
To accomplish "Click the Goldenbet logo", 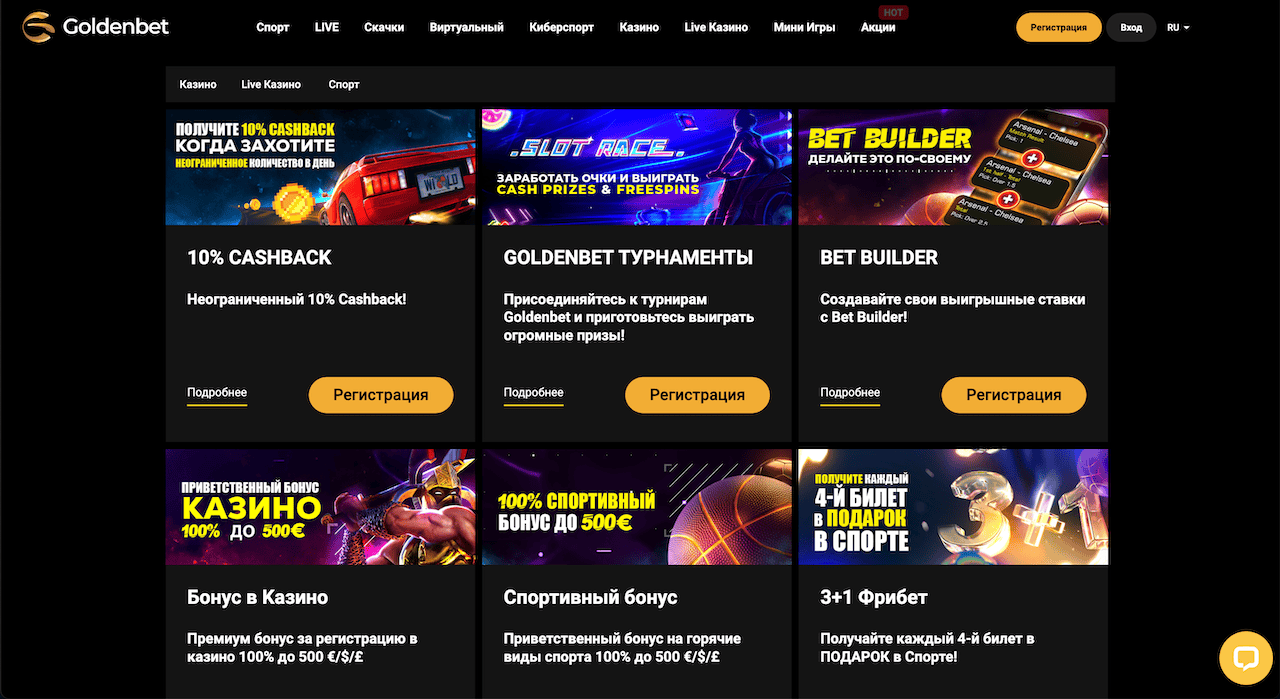I will [96, 27].
